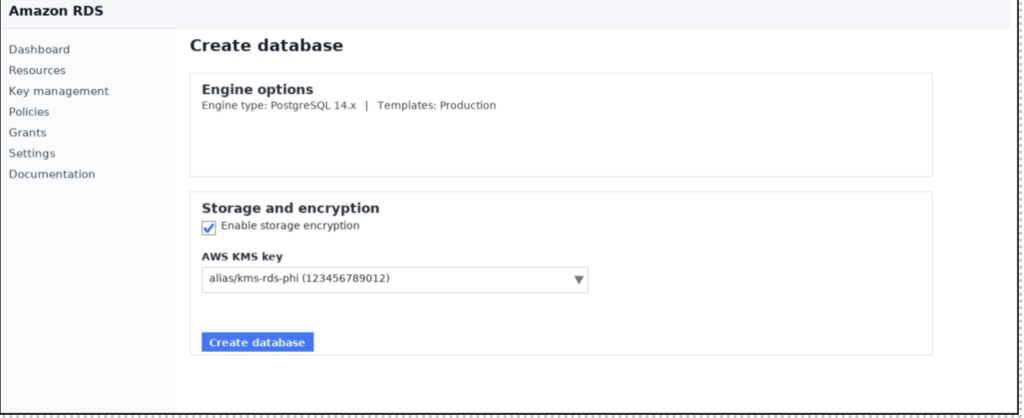Viewport: 1024px width, 418px height.
Task: Click the 'Templates: Production' text
Action: (x=436, y=106)
